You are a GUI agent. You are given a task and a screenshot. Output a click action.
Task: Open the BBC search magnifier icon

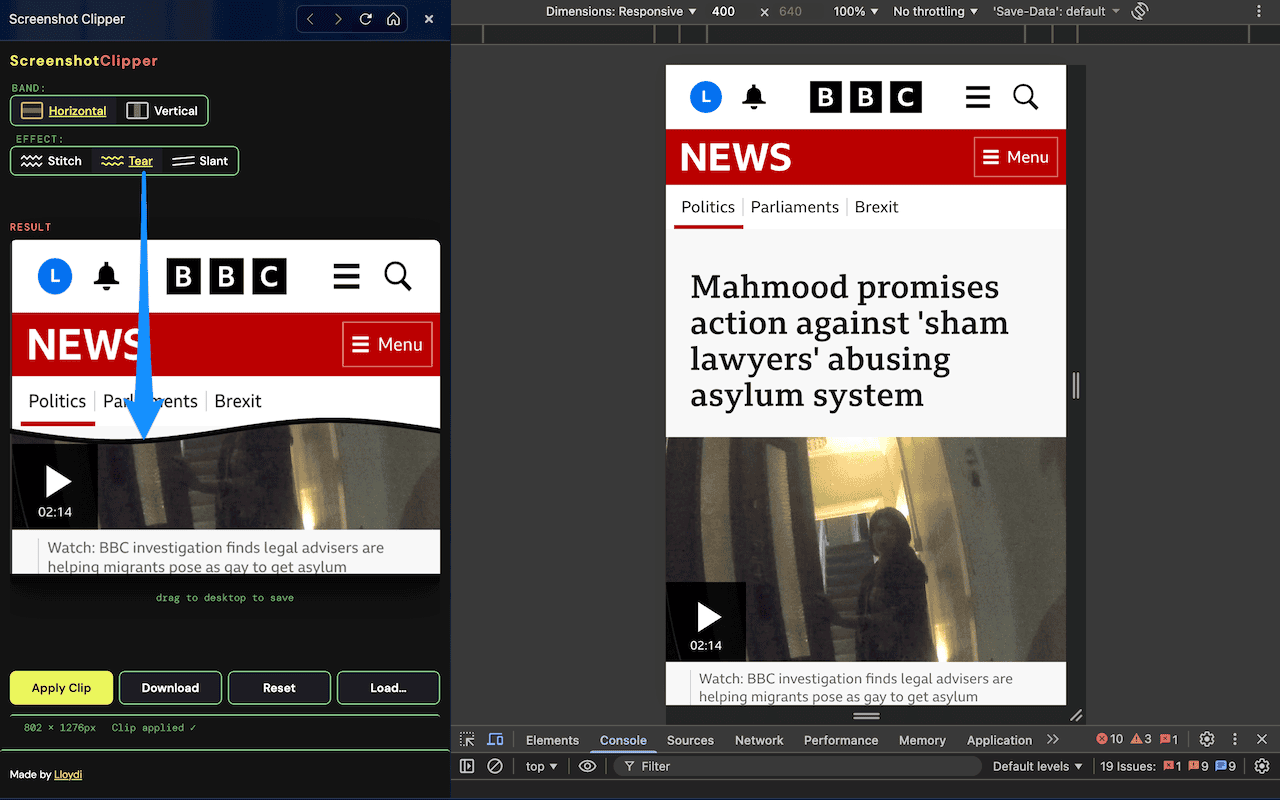(1026, 97)
